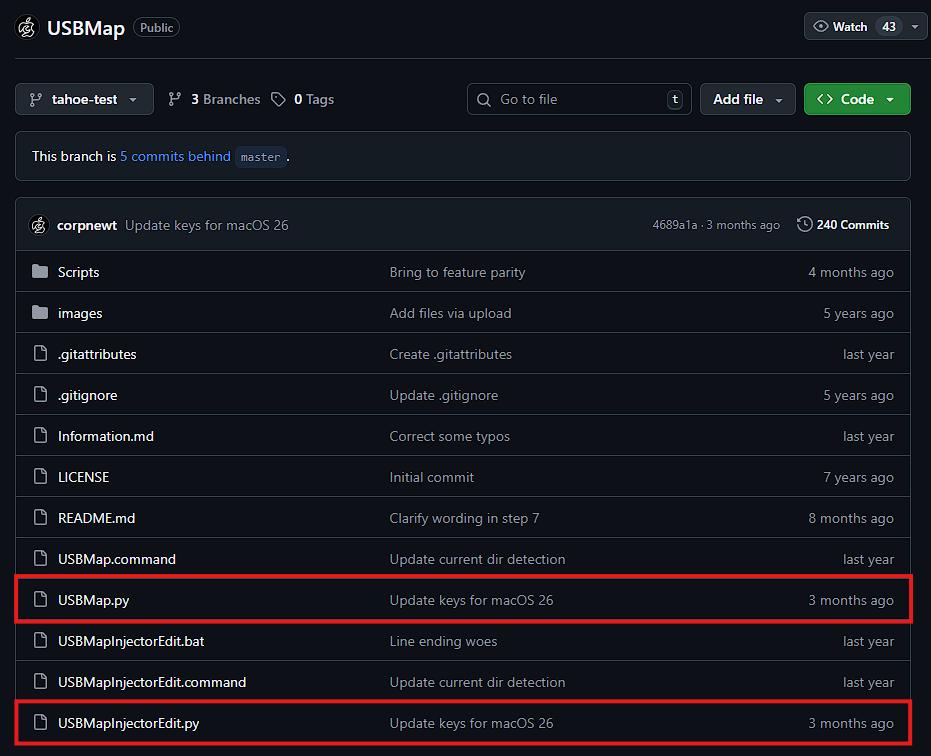
Task: Click the master branch label
Action: [261, 157]
